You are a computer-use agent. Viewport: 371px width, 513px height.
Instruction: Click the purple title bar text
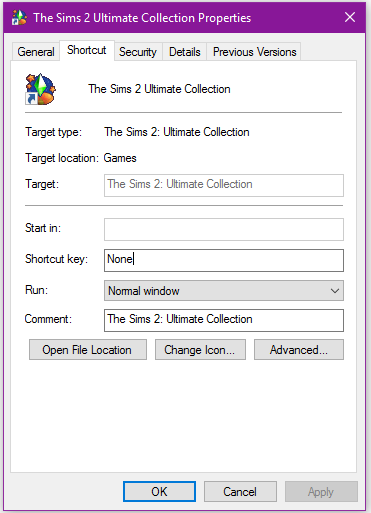[142, 18]
